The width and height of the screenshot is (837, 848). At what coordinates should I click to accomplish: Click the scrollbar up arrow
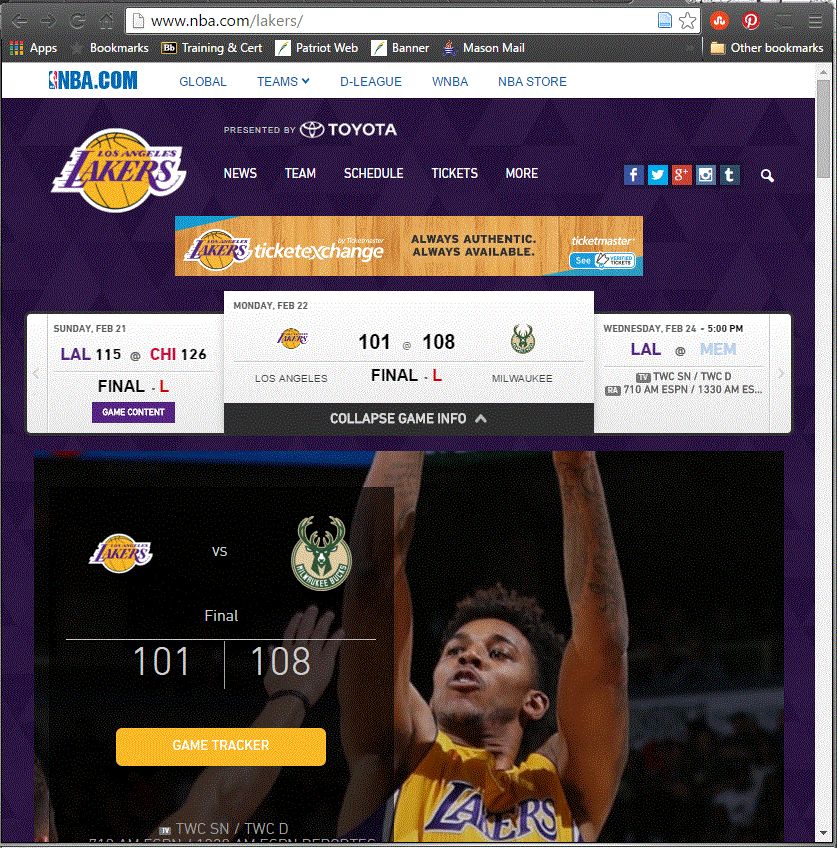(823, 72)
